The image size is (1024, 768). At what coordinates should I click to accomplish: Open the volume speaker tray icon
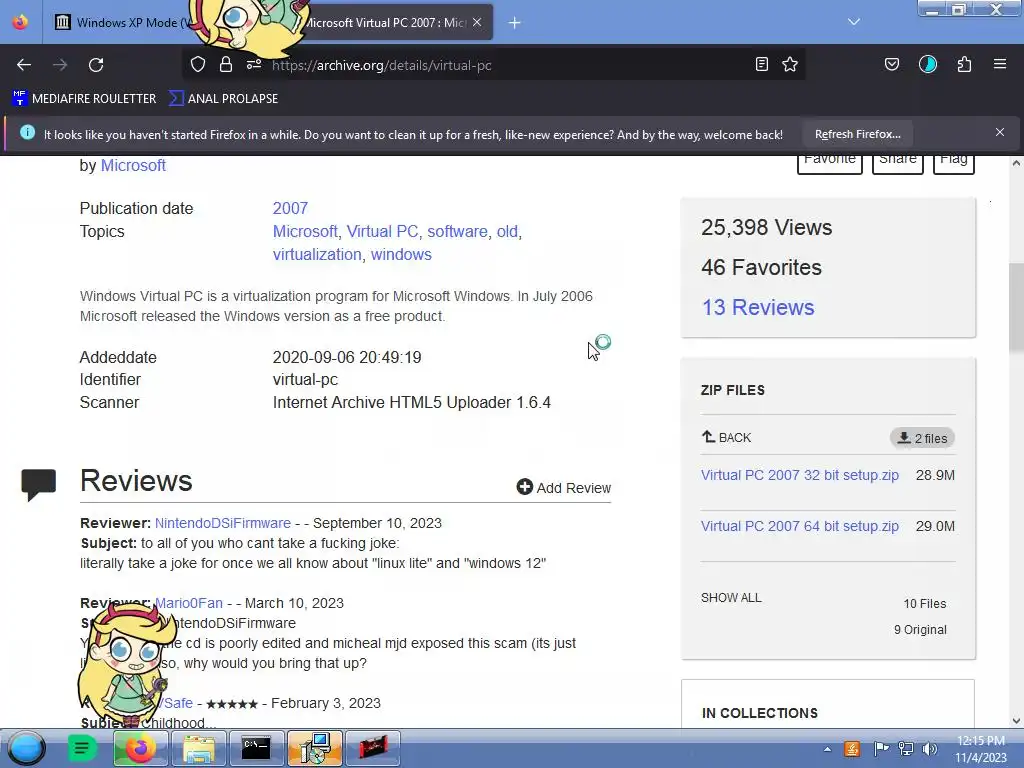coord(930,749)
